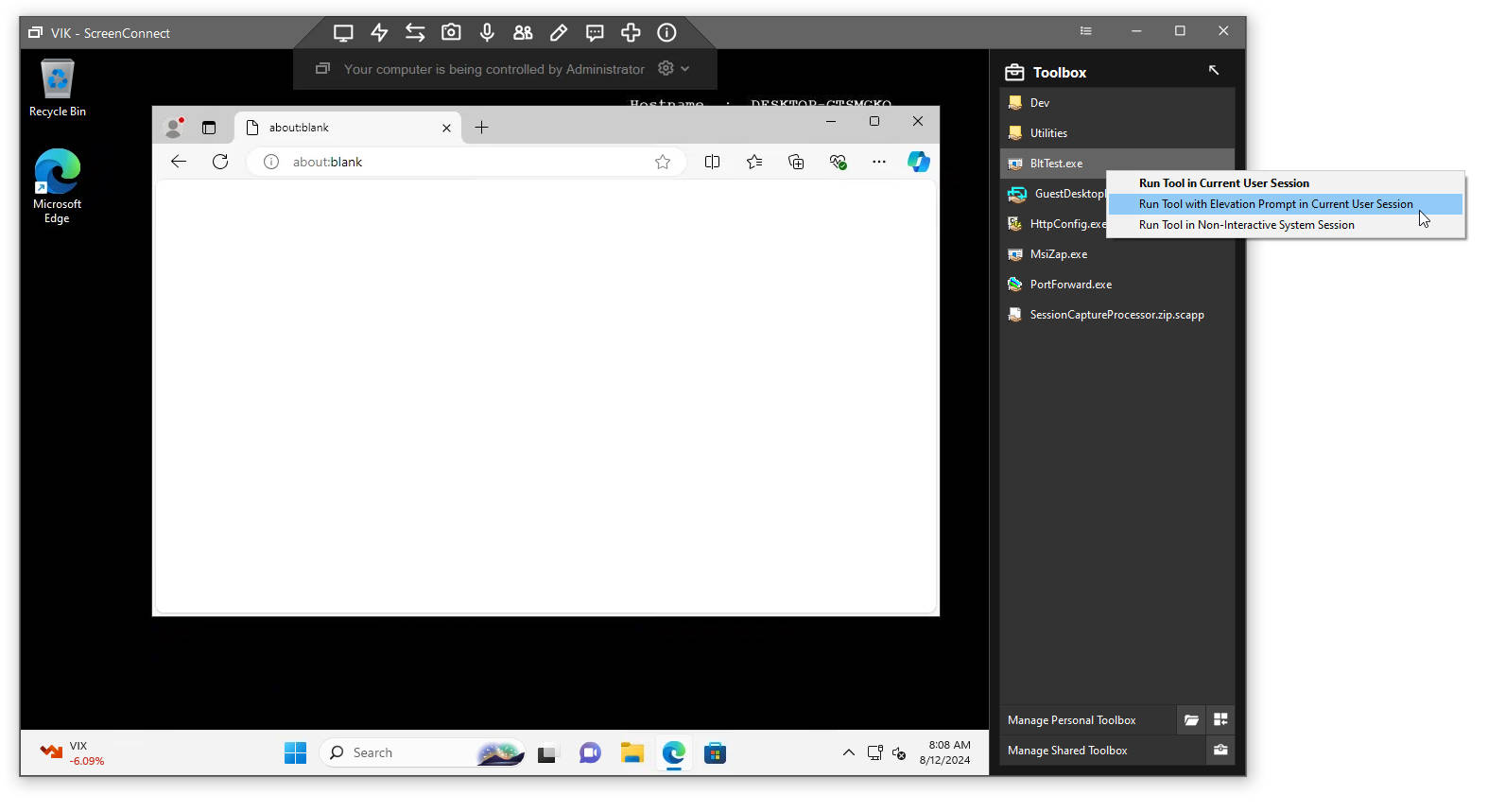Image resolution: width=1488 pixels, height=812 pixels.
Task: Click the microphone sound icon
Action: (487, 32)
